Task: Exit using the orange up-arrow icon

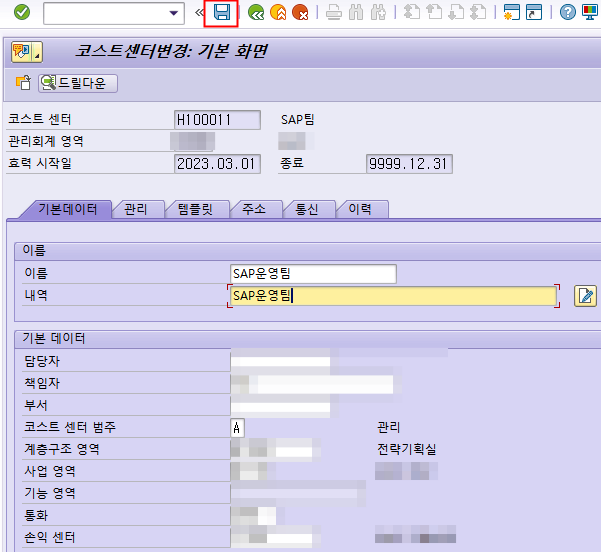Action: point(278,13)
